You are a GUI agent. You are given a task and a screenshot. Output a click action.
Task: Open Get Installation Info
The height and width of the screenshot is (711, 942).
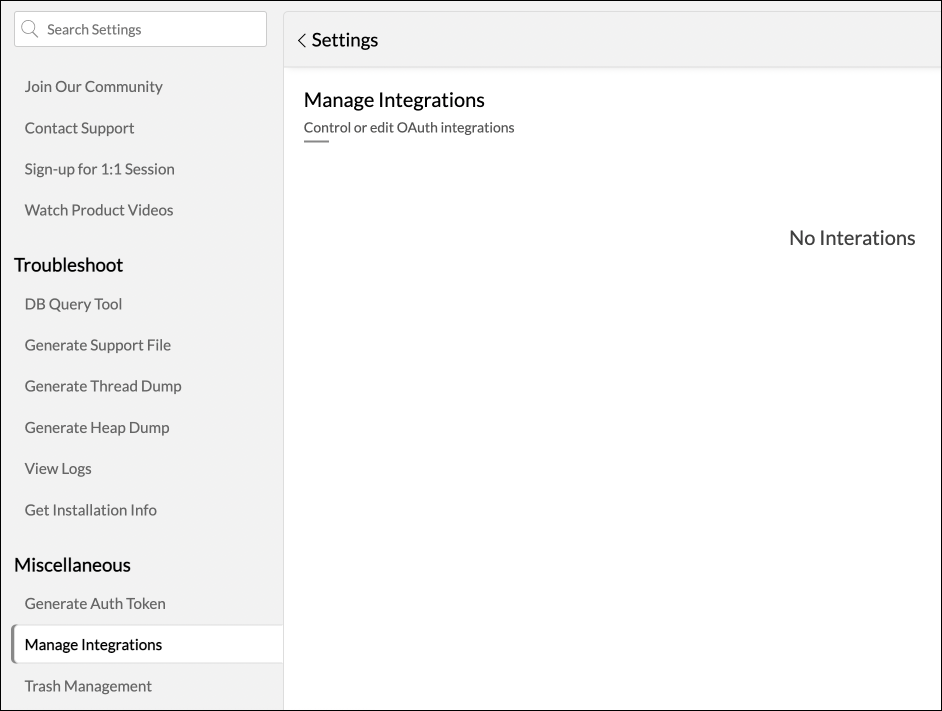coord(90,510)
